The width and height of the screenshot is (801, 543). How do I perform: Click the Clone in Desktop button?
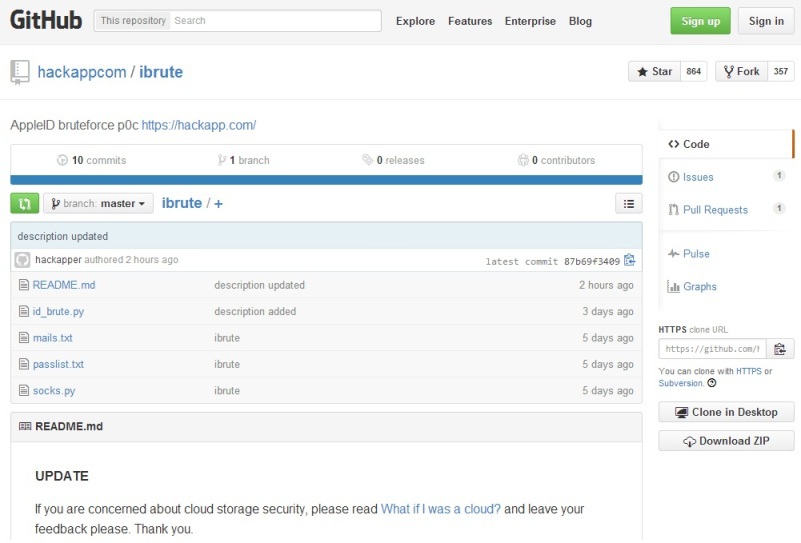[726, 412]
